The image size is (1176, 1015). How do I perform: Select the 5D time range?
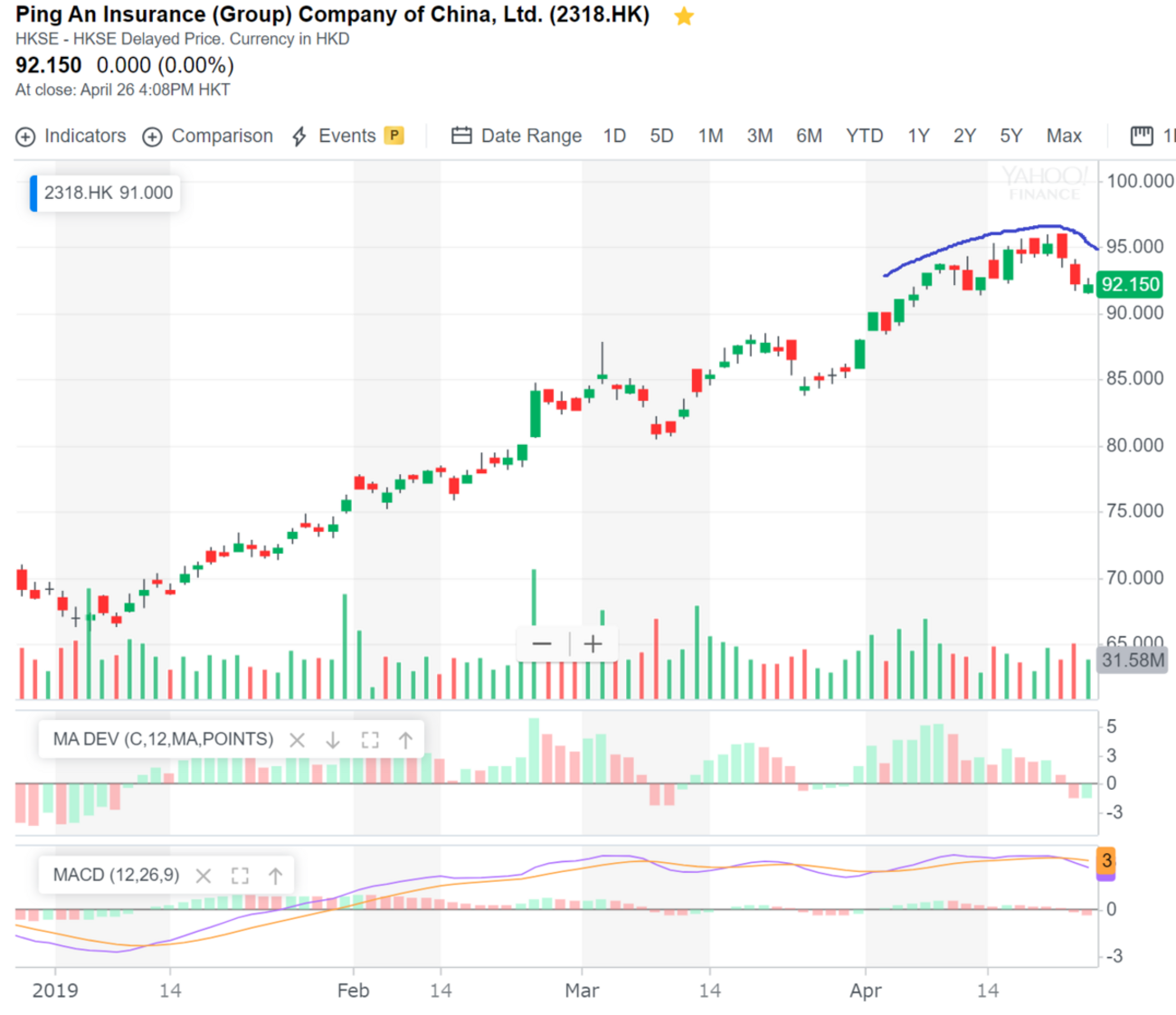661,136
